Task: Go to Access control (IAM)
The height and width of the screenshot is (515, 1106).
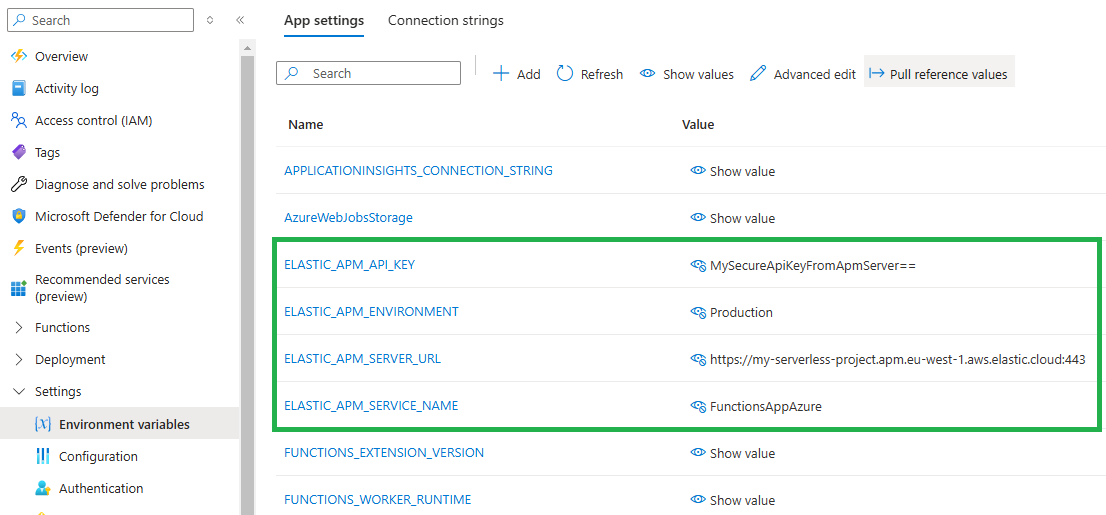Action: point(93,121)
